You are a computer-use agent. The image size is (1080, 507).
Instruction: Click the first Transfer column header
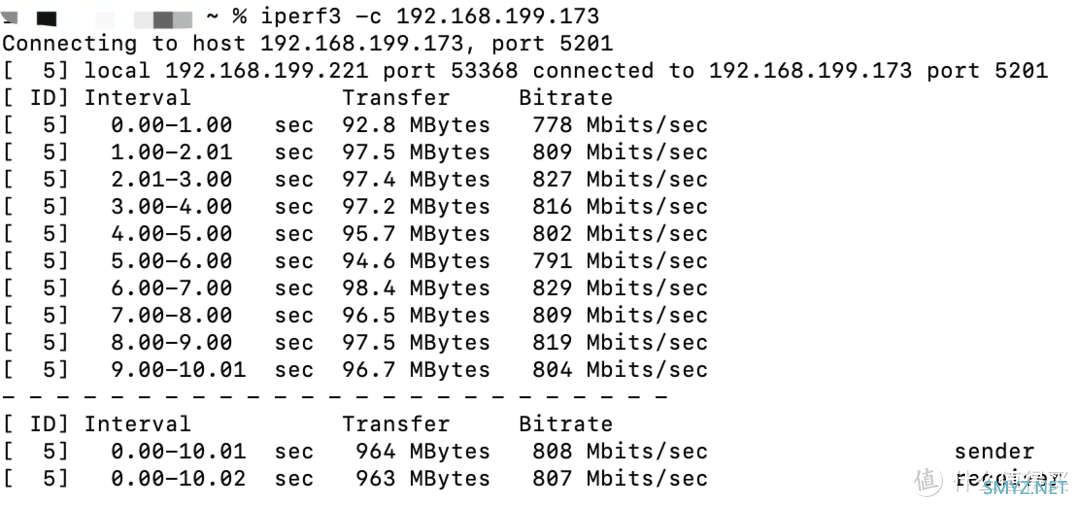pyautogui.click(x=396, y=98)
